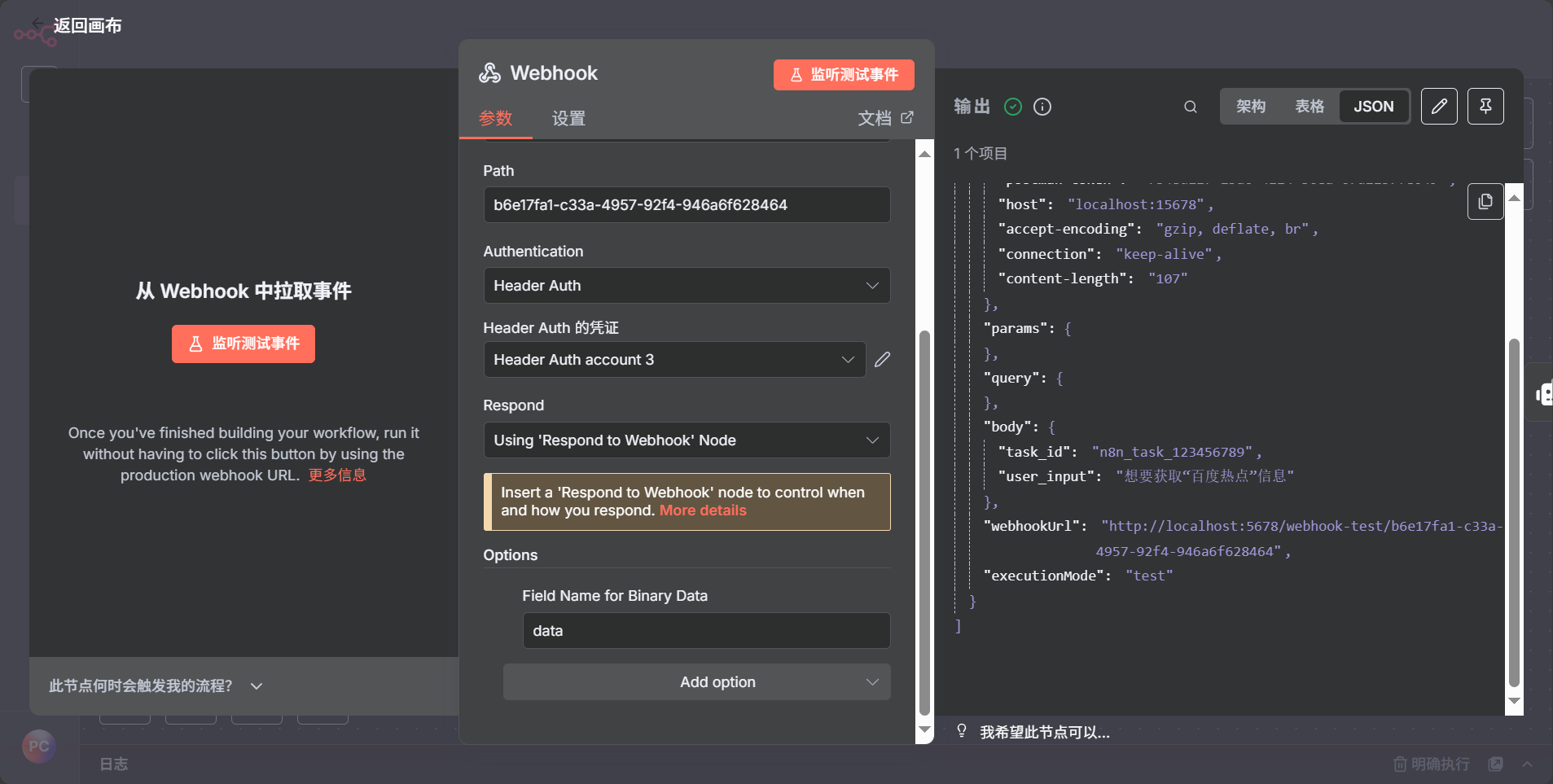Switch to the 参数 tab
The image size is (1553, 784).
[495, 118]
